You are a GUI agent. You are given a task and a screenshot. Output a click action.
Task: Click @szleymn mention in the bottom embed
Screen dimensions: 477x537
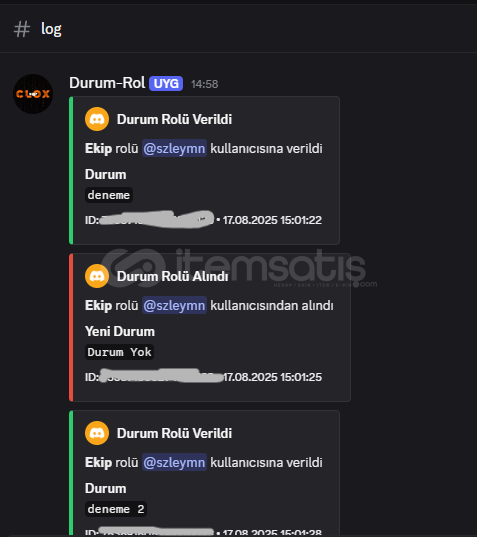click(174, 462)
